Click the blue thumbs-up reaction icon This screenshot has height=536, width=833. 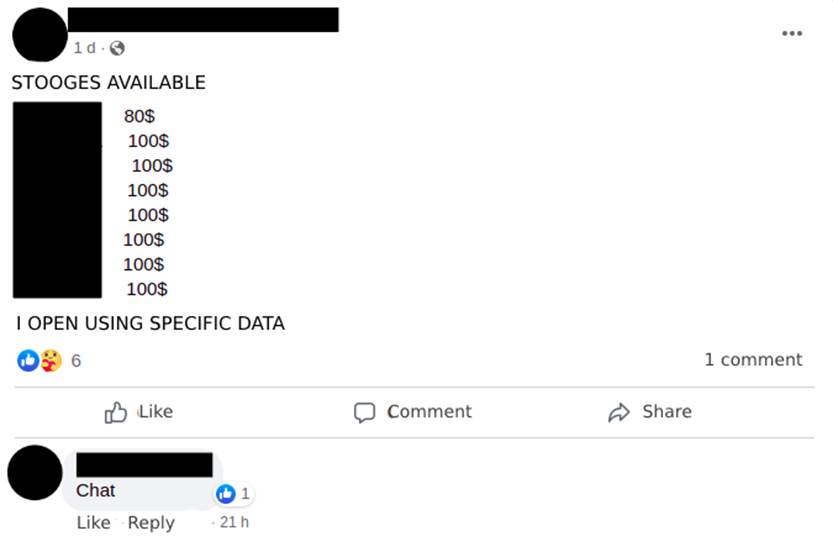[28, 360]
